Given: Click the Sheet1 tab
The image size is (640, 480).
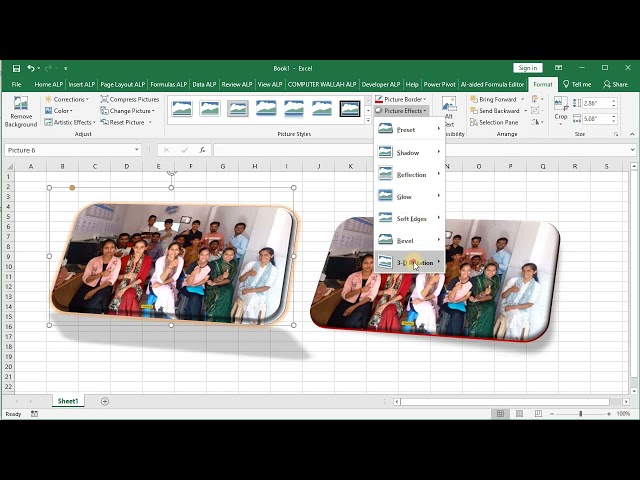Looking at the screenshot, I should click(68, 401).
